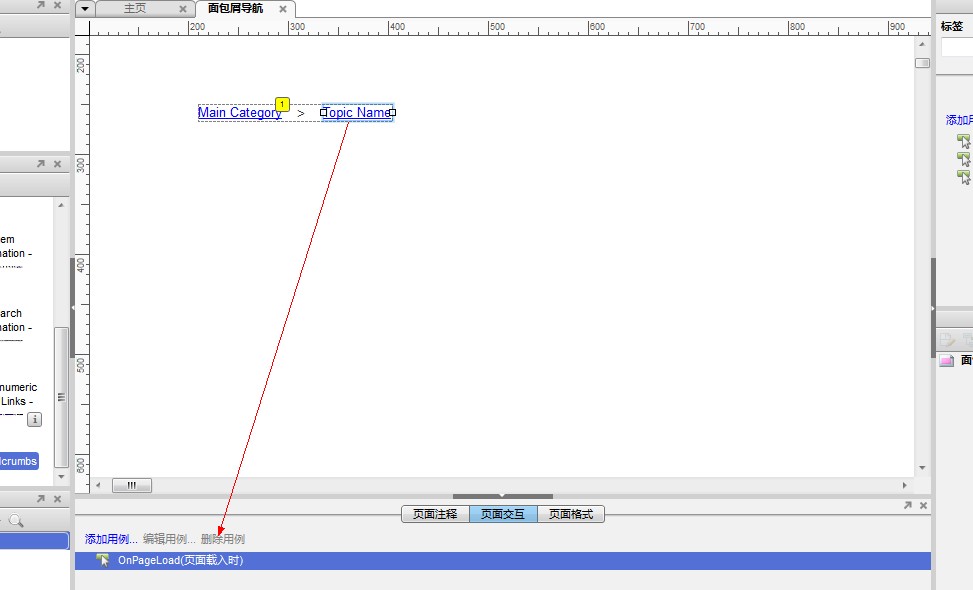This screenshot has height=590, width=973.
Task: Collapse the bottom page panel via splitter handle
Action: tap(503, 496)
